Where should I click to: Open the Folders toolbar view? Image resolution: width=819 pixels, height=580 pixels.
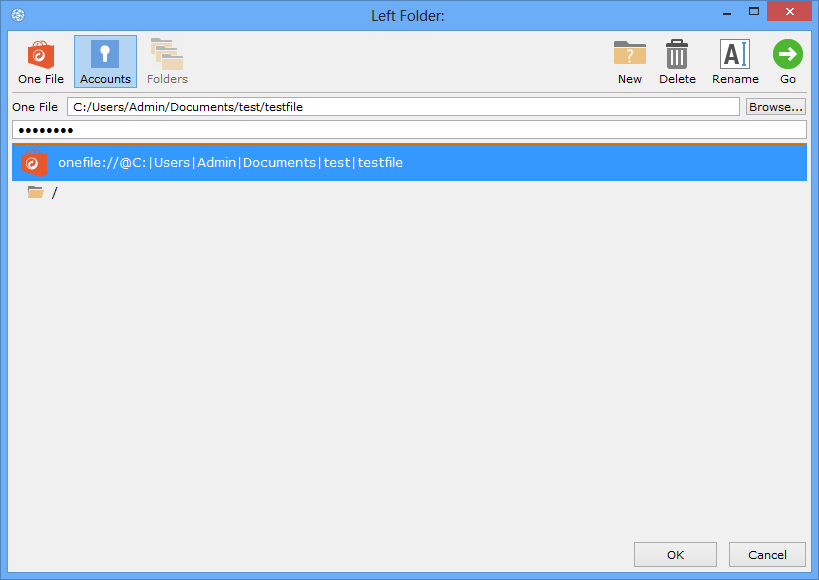tap(167, 62)
